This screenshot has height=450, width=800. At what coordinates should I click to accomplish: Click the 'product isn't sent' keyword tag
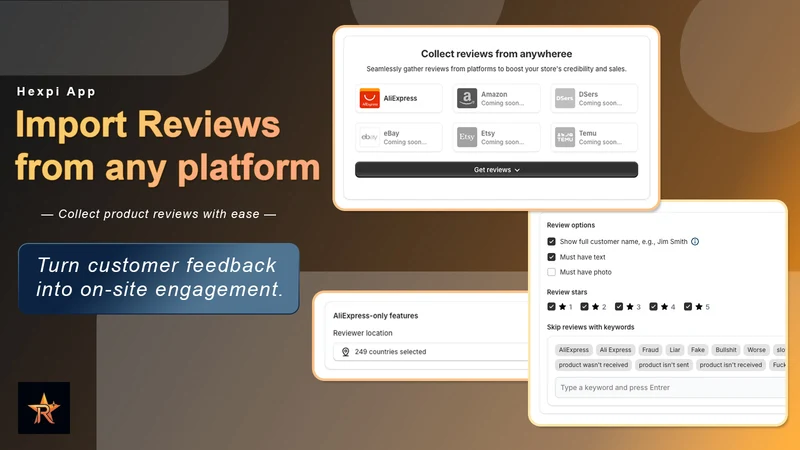tap(664, 365)
